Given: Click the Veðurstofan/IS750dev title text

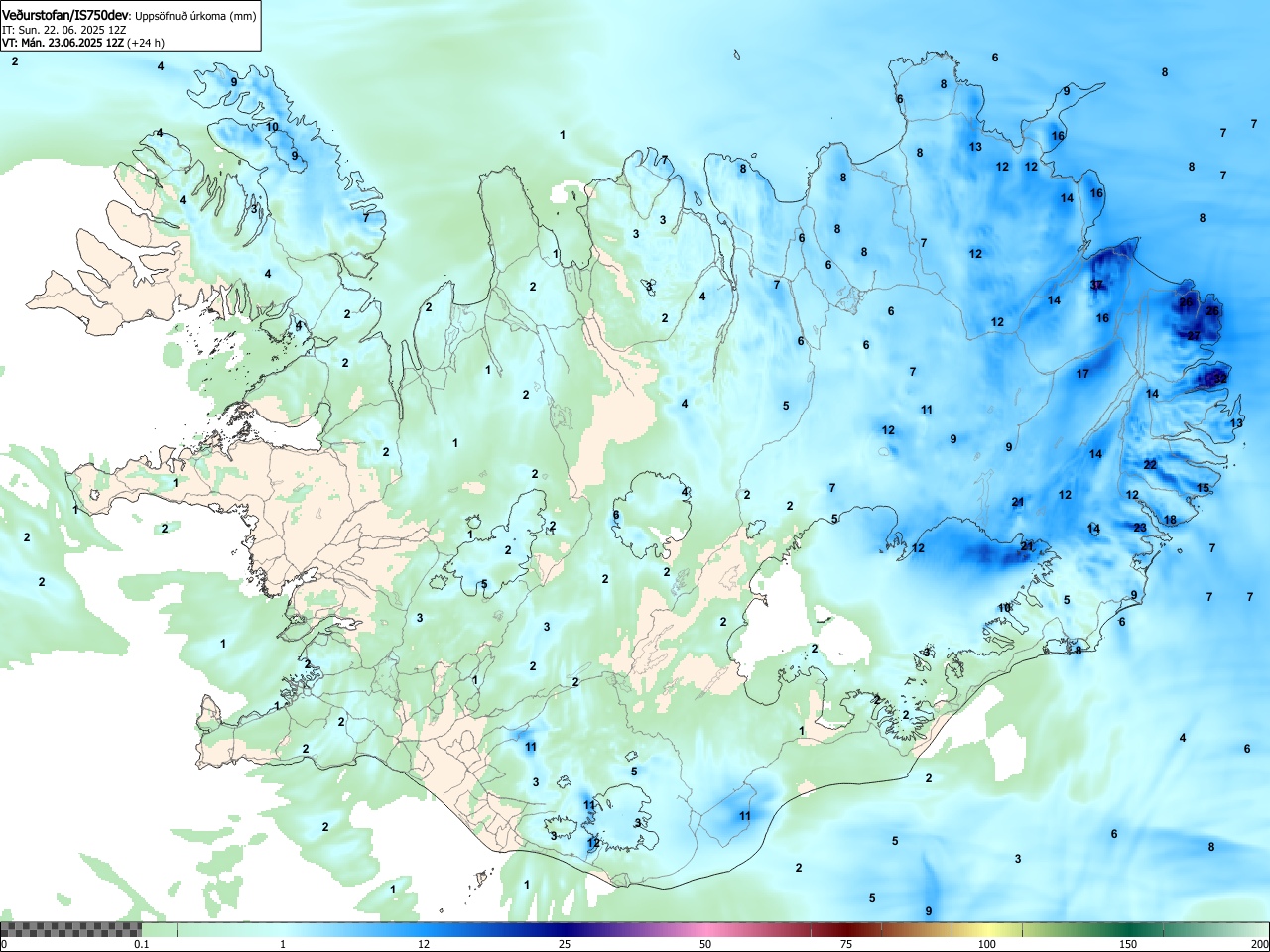Looking at the screenshot, I should 66,15.
